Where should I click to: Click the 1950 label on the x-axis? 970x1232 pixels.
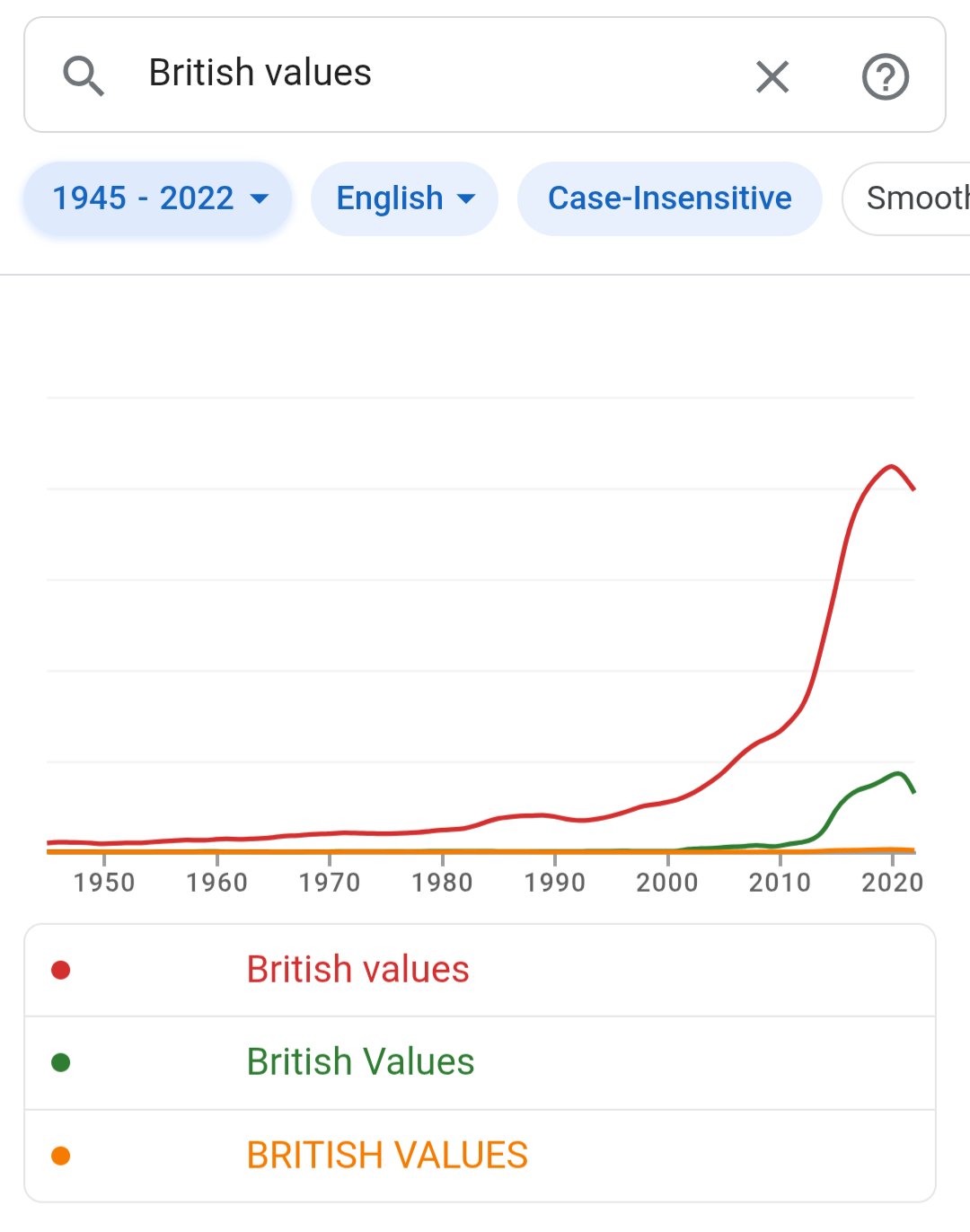[104, 883]
